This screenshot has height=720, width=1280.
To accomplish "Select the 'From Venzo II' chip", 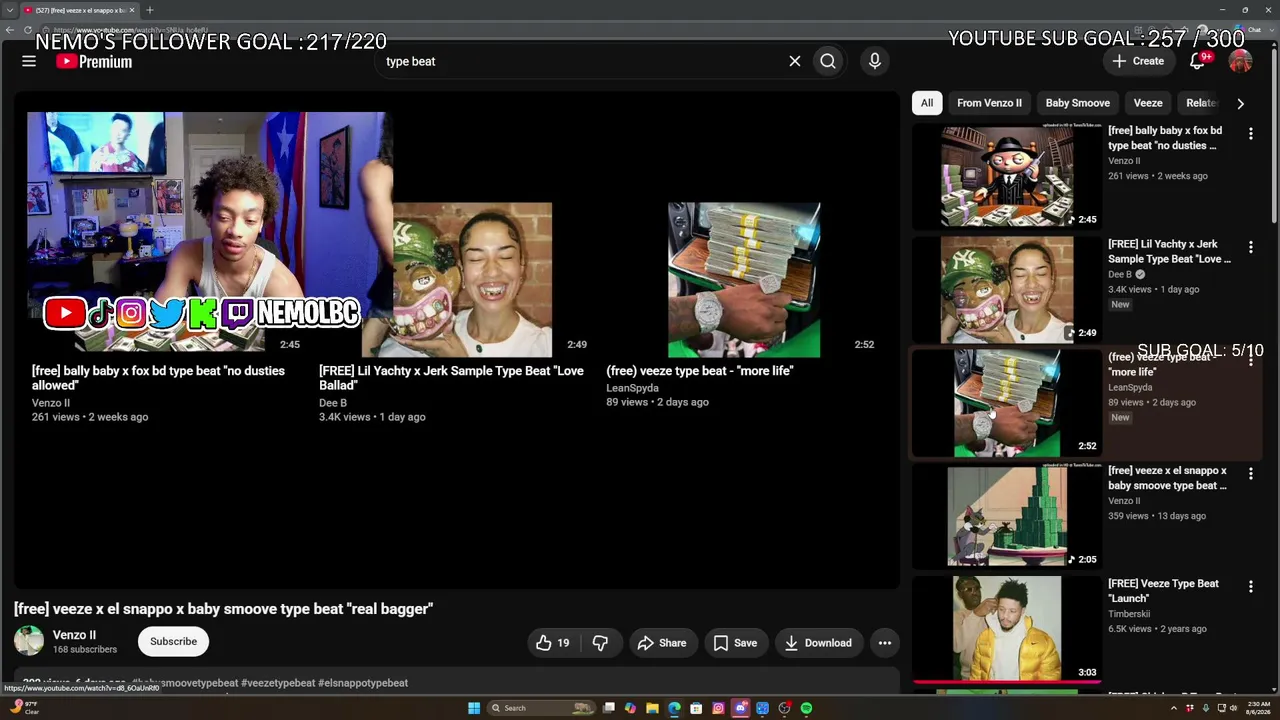I will click(x=989, y=103).
